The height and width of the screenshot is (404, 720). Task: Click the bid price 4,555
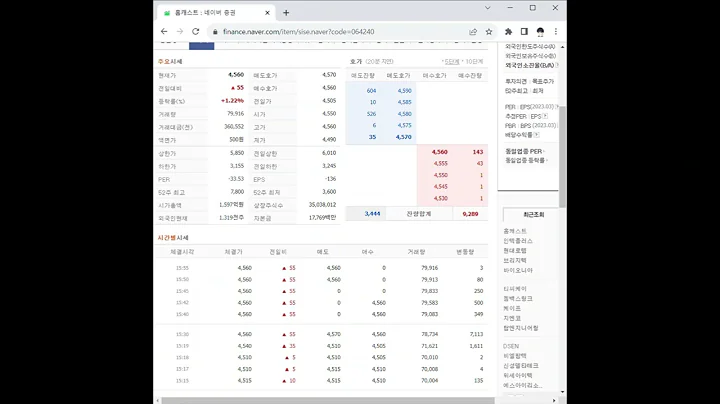coord(440,163)
